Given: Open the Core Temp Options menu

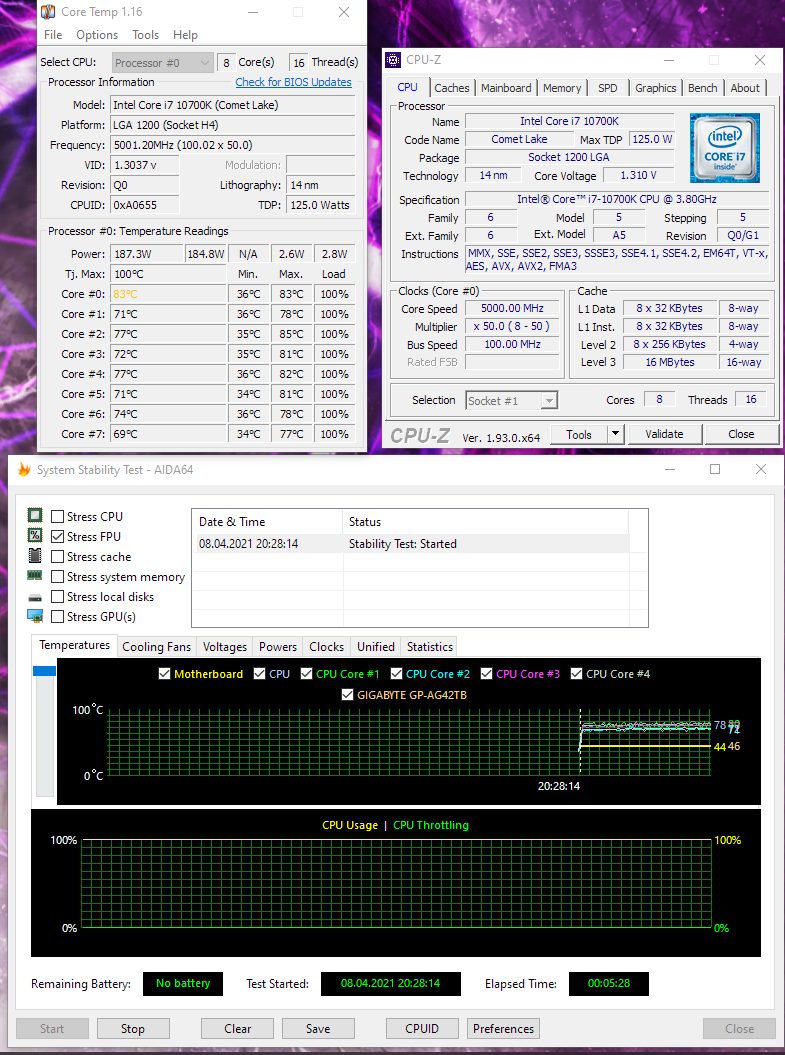Looking at the screenshot, I should tap(97, 35).
